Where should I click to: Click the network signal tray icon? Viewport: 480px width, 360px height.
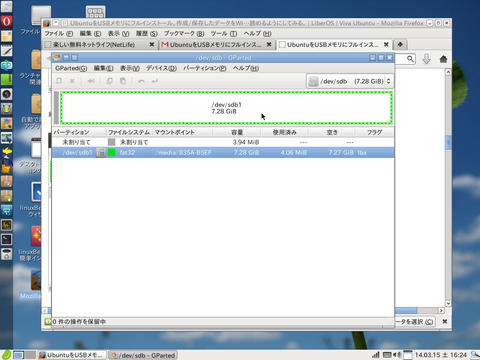(376, 355)
